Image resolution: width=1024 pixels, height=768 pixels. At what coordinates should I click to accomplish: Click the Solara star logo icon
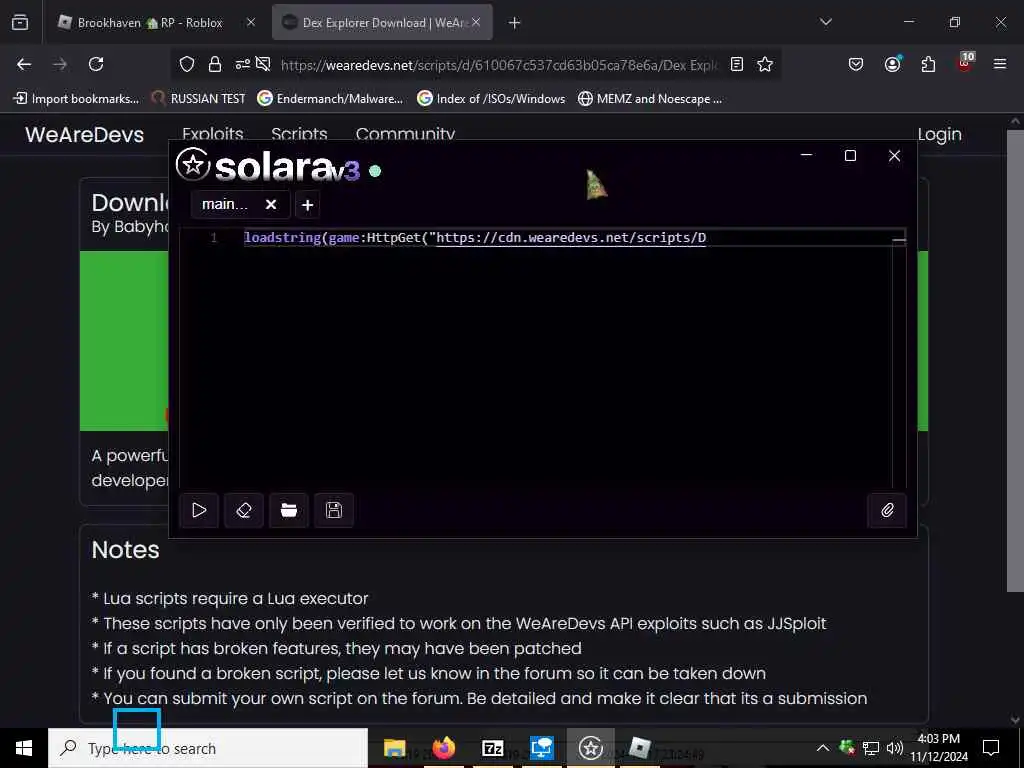193,165
